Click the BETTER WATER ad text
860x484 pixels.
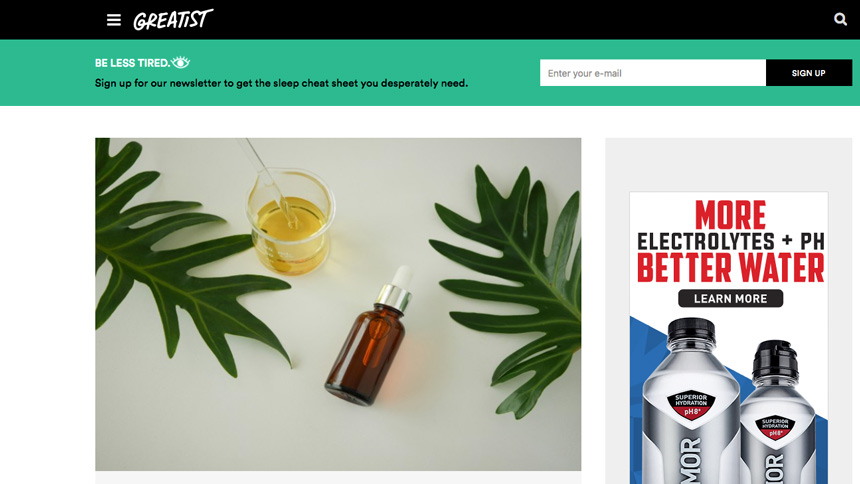tap(730, 268)
